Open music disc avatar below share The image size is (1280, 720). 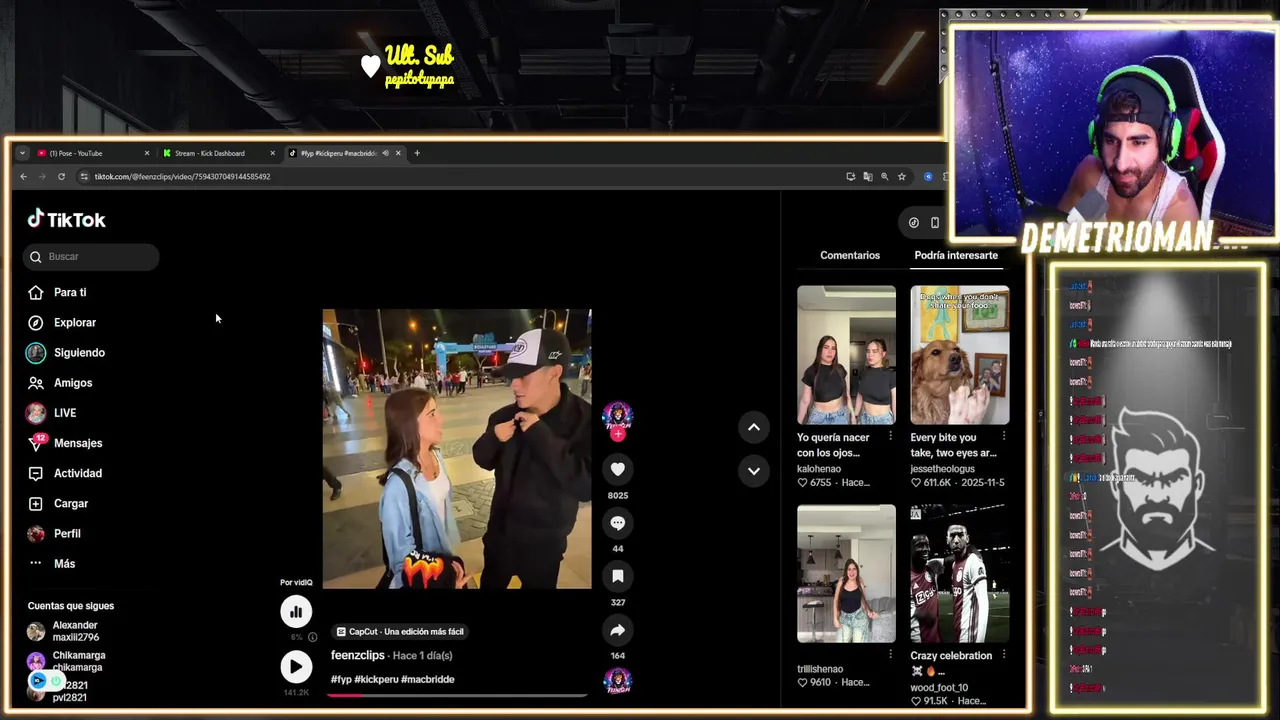click(617, 682)
